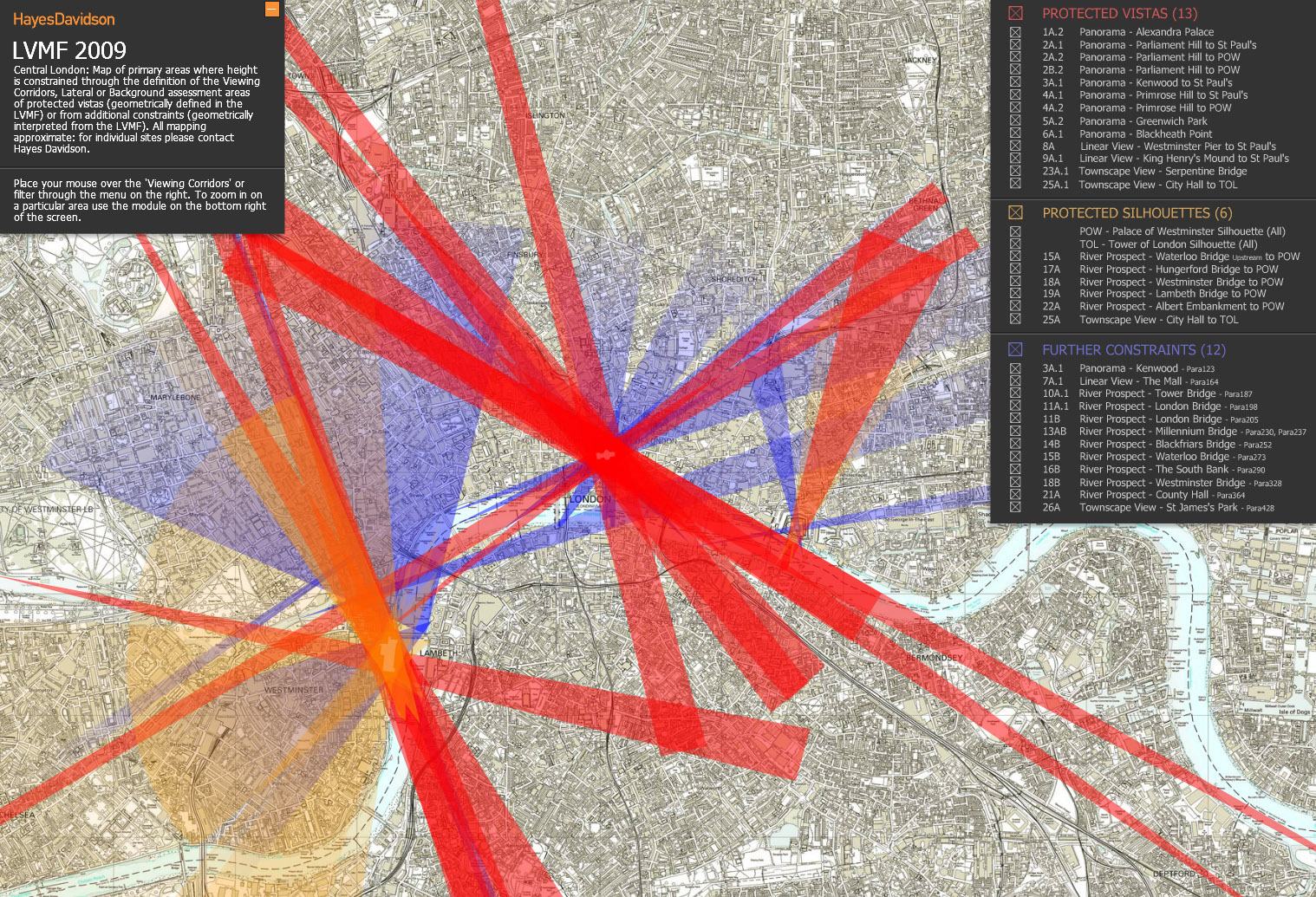Viewport: 1316px width, 897px height.
Task: Toggle all Protected Silhouettes group checkbox
Action: point(1015,212)
